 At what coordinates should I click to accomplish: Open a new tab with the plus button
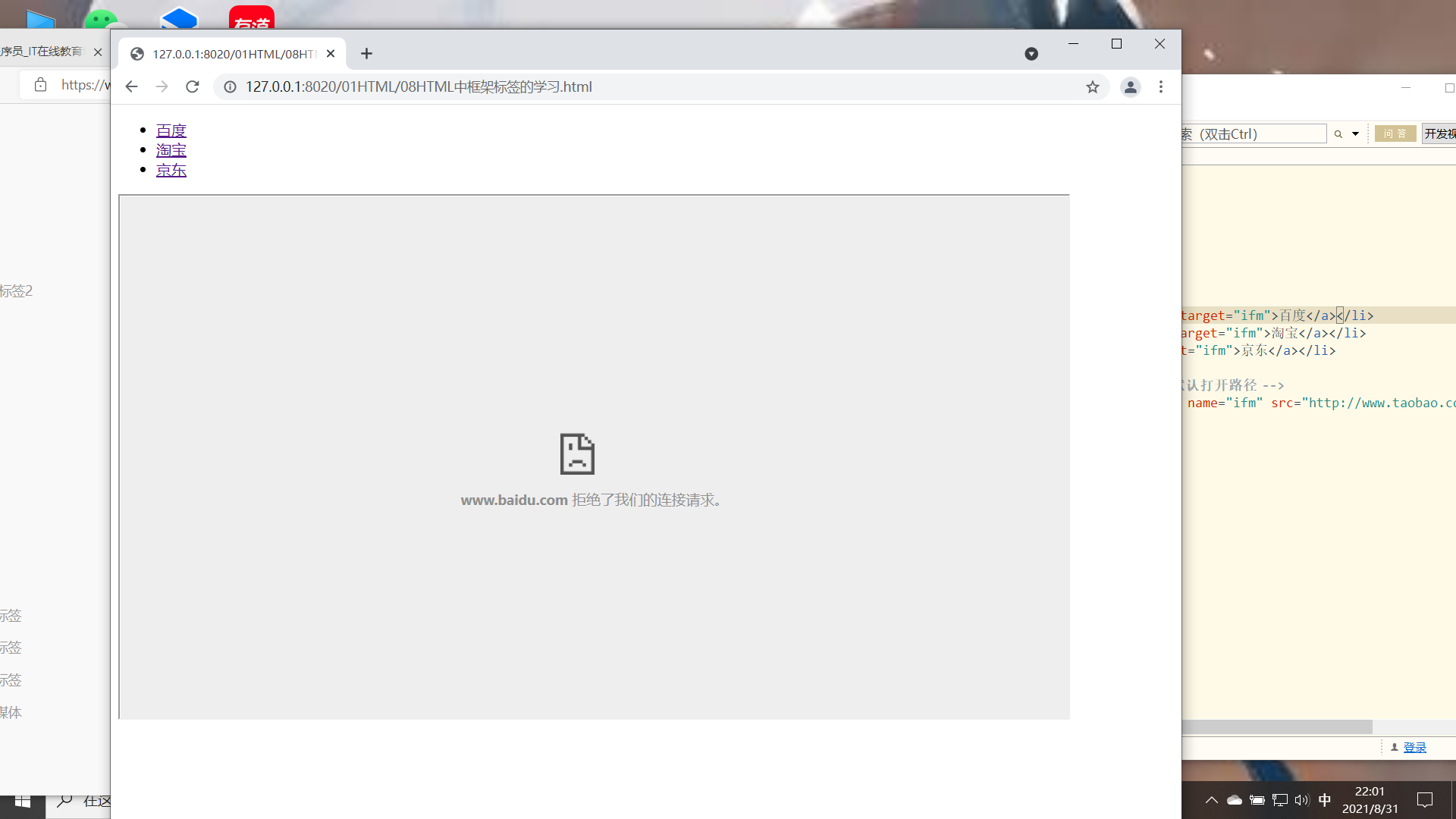coord(366,53)
